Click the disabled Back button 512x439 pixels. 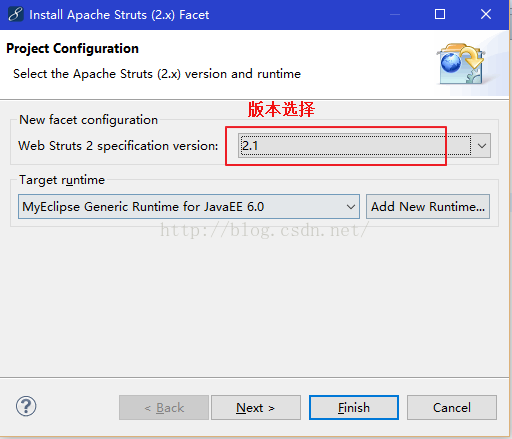[164, 407]
